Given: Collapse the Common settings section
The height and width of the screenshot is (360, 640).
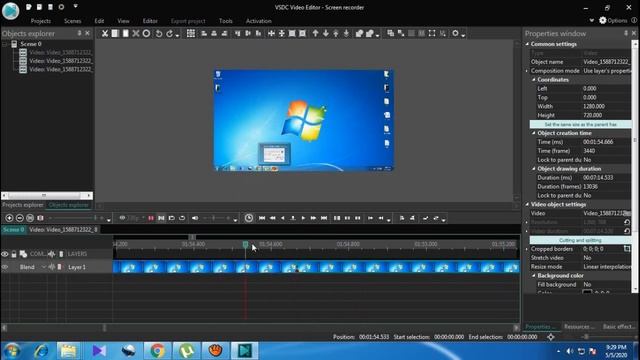Looking at the screenshot, I should pos(527,44).
